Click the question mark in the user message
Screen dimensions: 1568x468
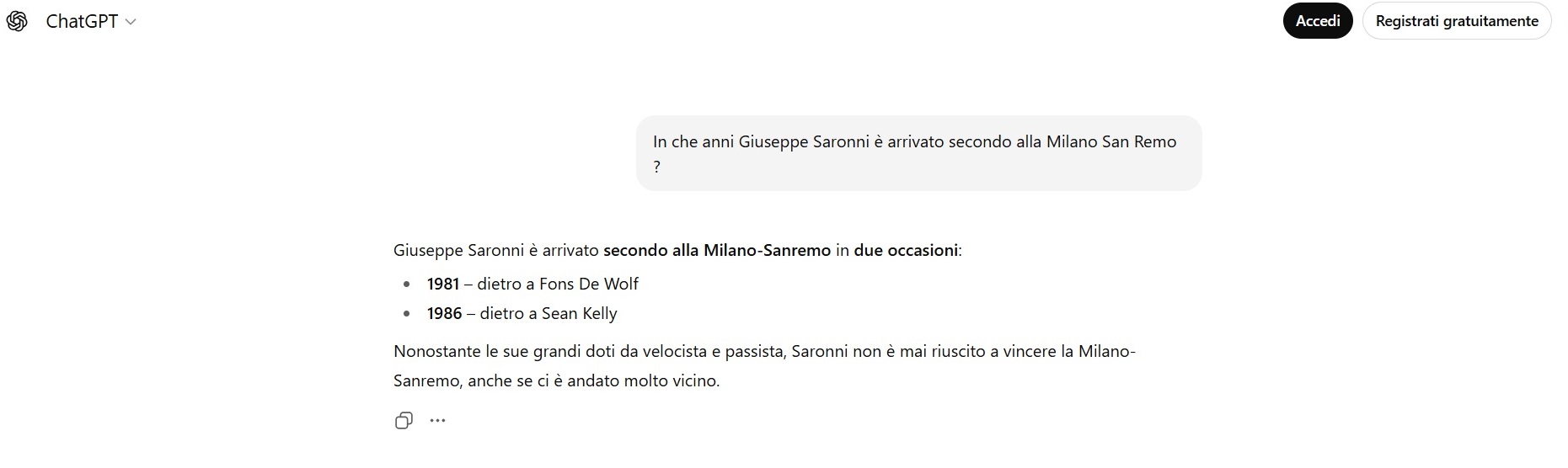click(657, 167)
